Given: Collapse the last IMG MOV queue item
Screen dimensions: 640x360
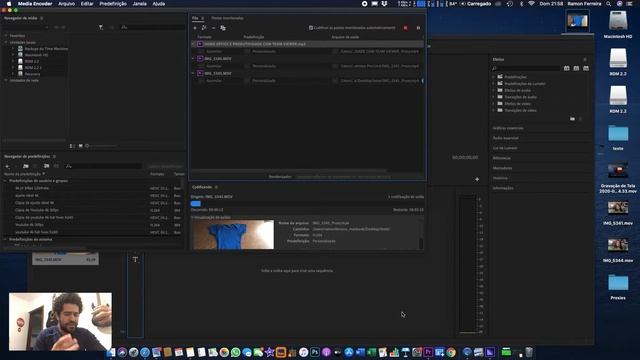Looking at the screenshot, I should pos(193,73).
